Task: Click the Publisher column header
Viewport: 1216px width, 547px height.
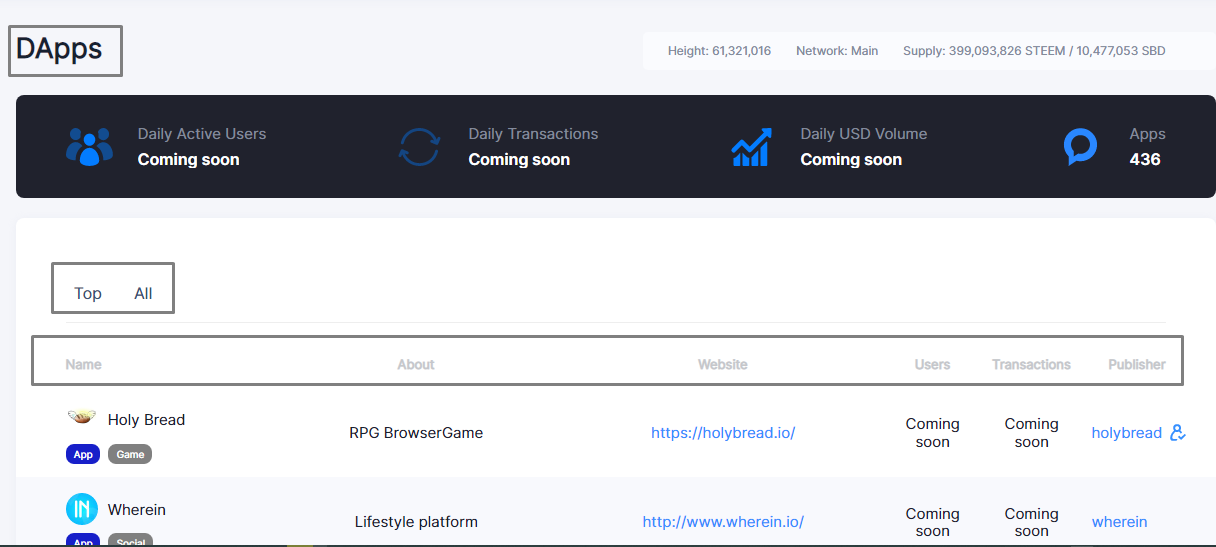Action: [x=1137, y=365]
